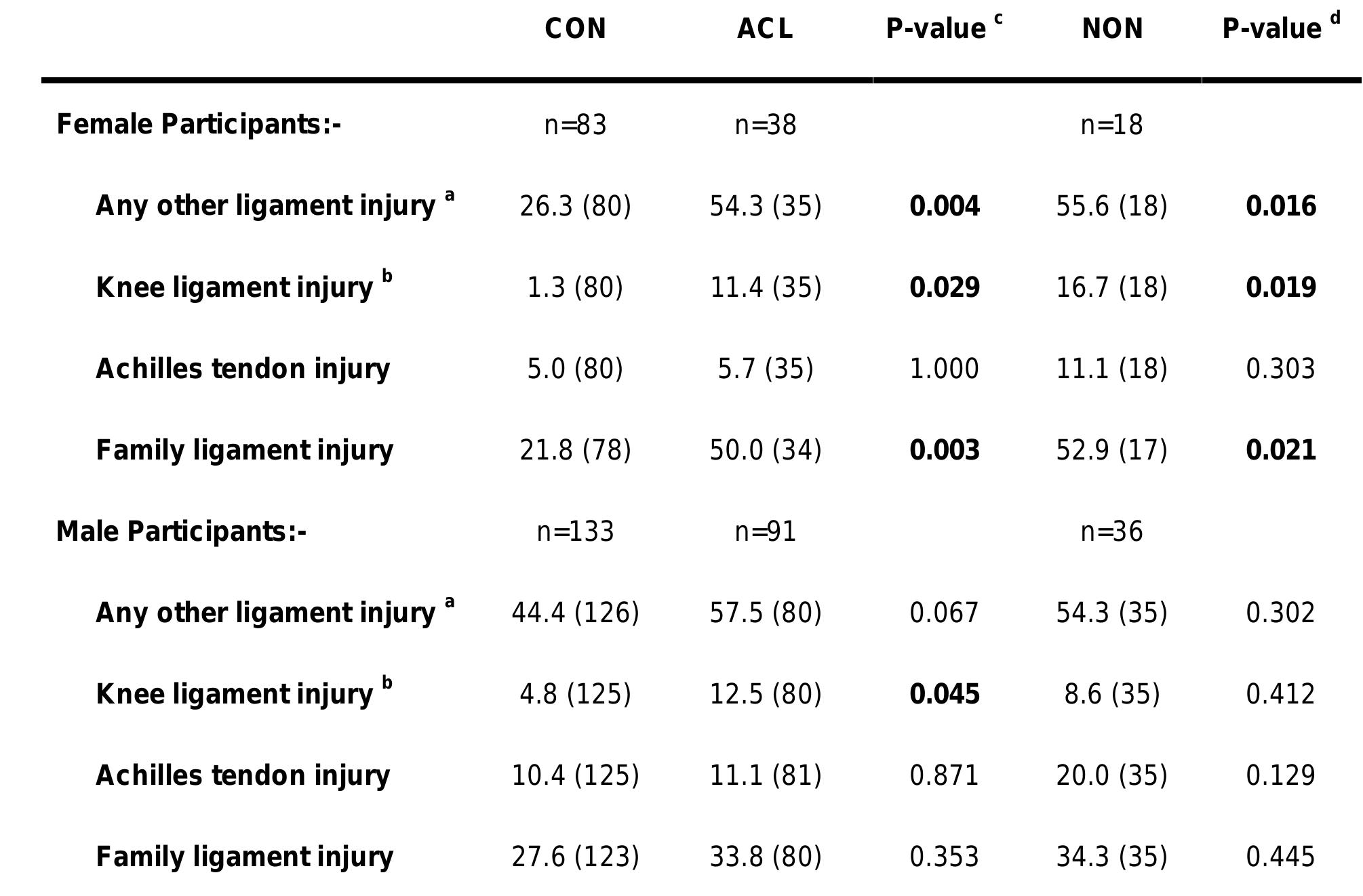Select the Male Participants row heading

coord(181,531)
